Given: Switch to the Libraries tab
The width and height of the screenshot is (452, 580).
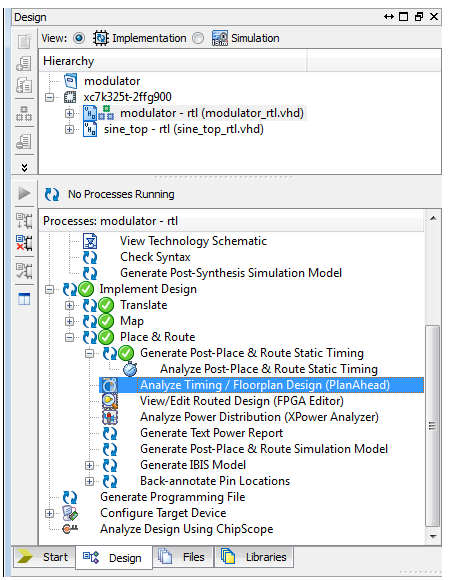Looking at the screenshot, I should pyautogui.click(x=254, y=557).
